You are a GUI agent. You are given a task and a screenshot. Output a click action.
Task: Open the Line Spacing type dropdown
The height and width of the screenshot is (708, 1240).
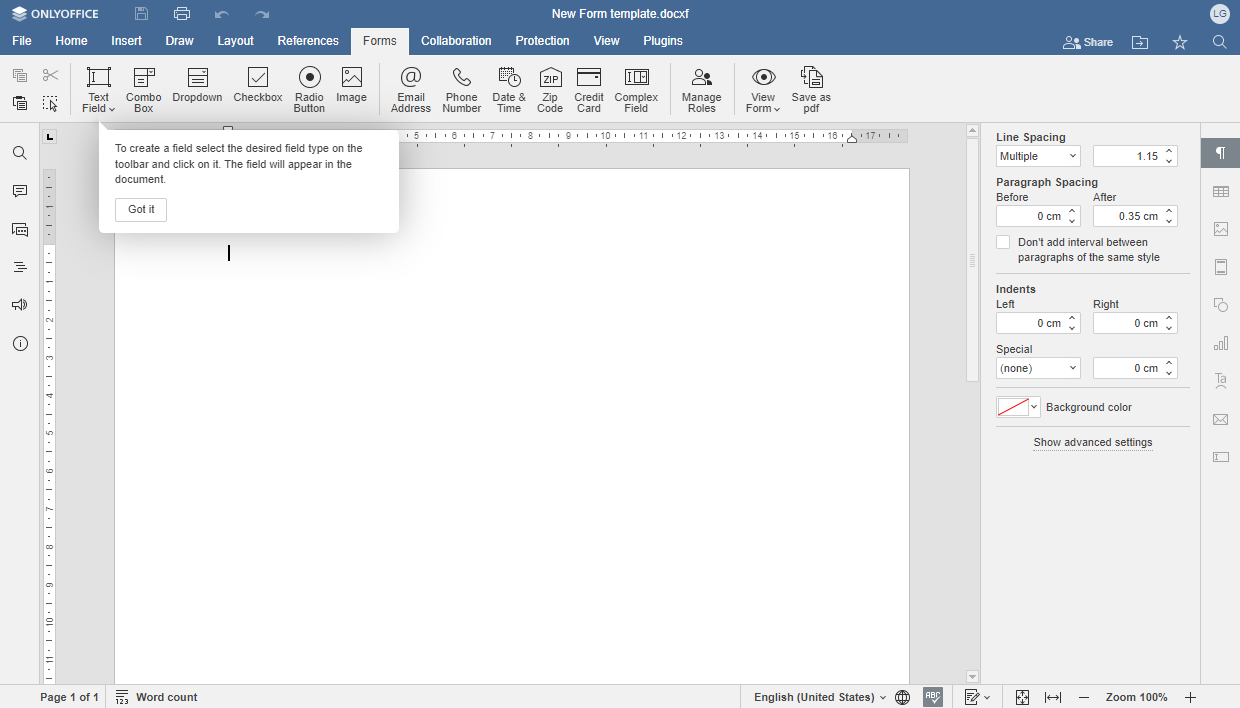pos(1038,156)
